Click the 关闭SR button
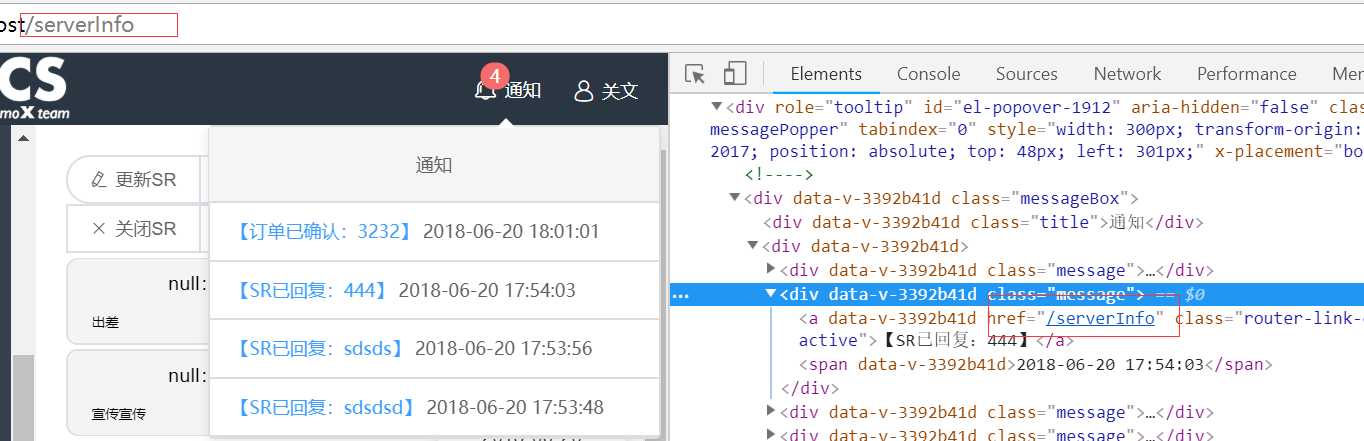This screenshot has width=1364, height=441. coord(134,229)
